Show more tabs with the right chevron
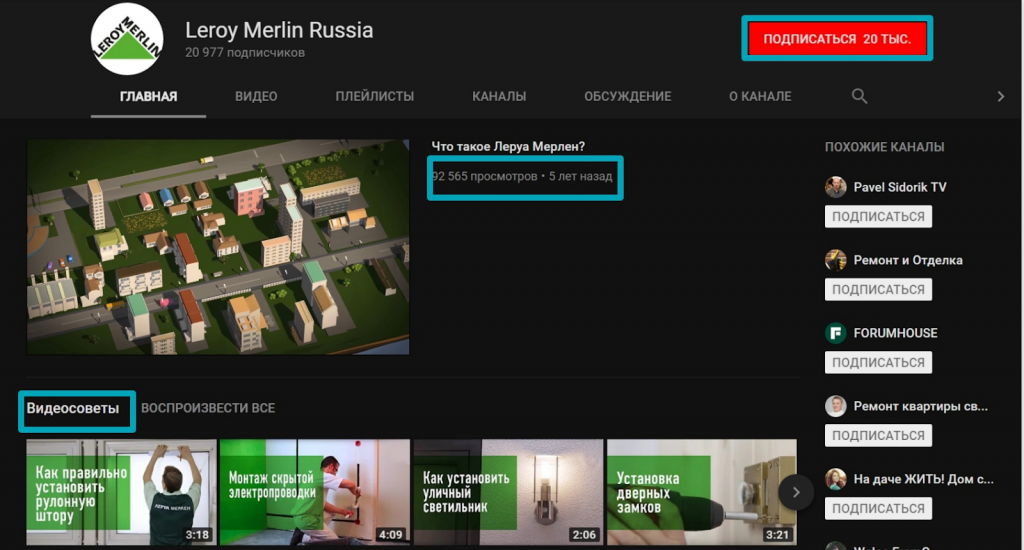The width and height of the screenshot is (1024, 550). [1000, 96]
